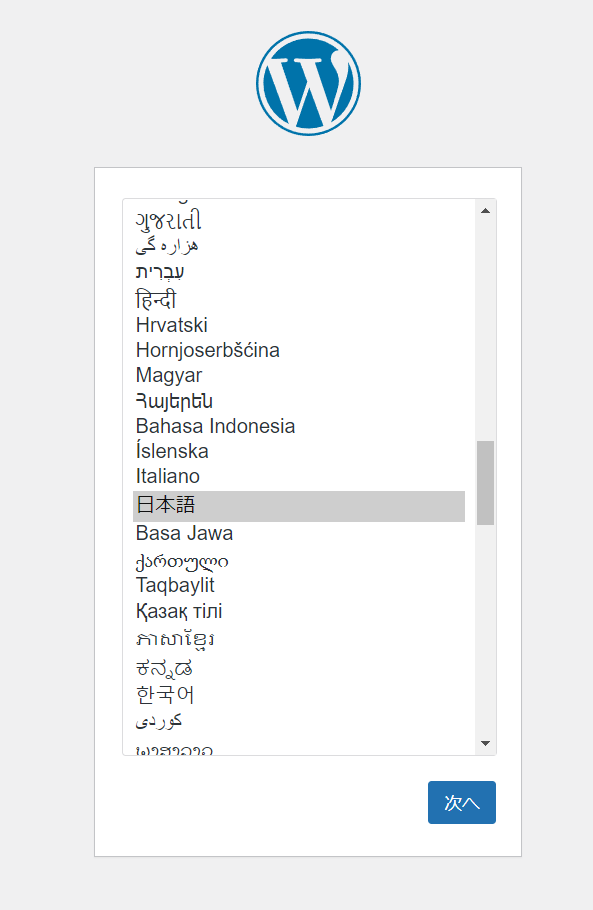This screenshot has height=910, width=593.
Task: Click the scrollbar down arrow
Action: 486,743
